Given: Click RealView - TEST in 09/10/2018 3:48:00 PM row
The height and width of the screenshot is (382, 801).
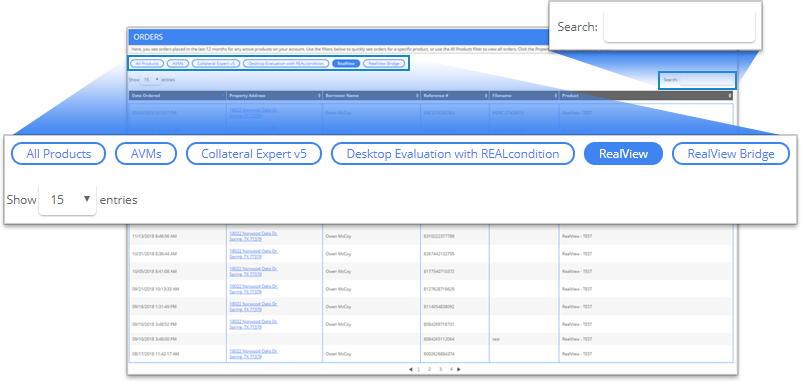Looking at the screenshot, I should point(577,339).
